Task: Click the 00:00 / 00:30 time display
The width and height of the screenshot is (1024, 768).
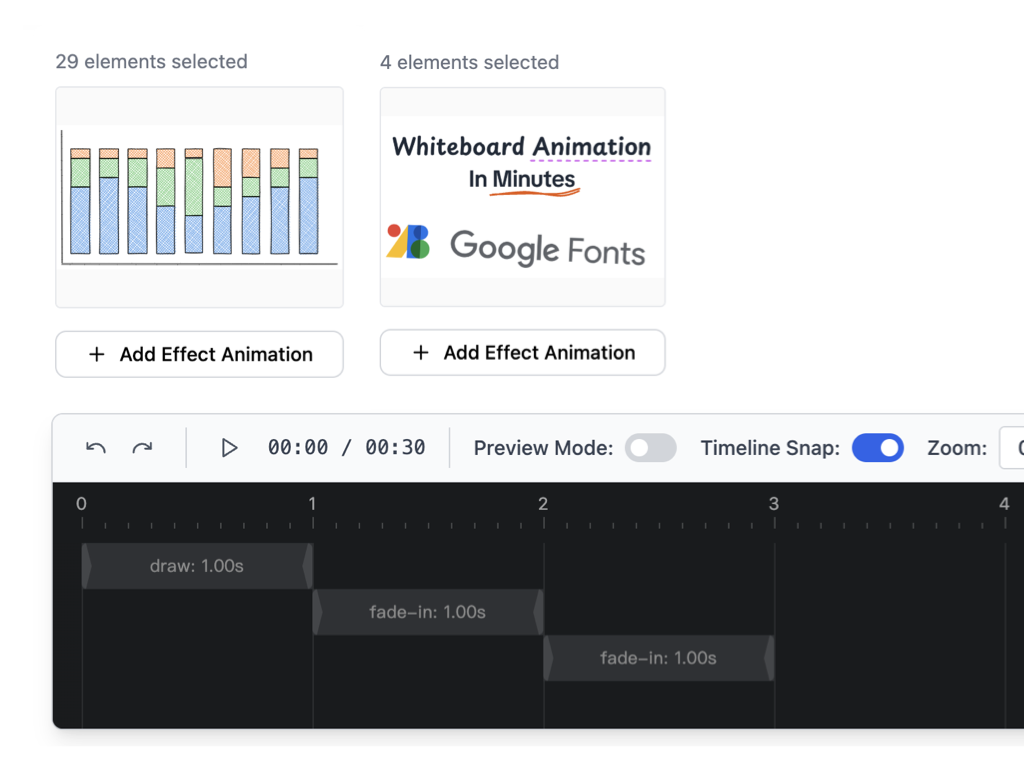Action: [346, 448]
